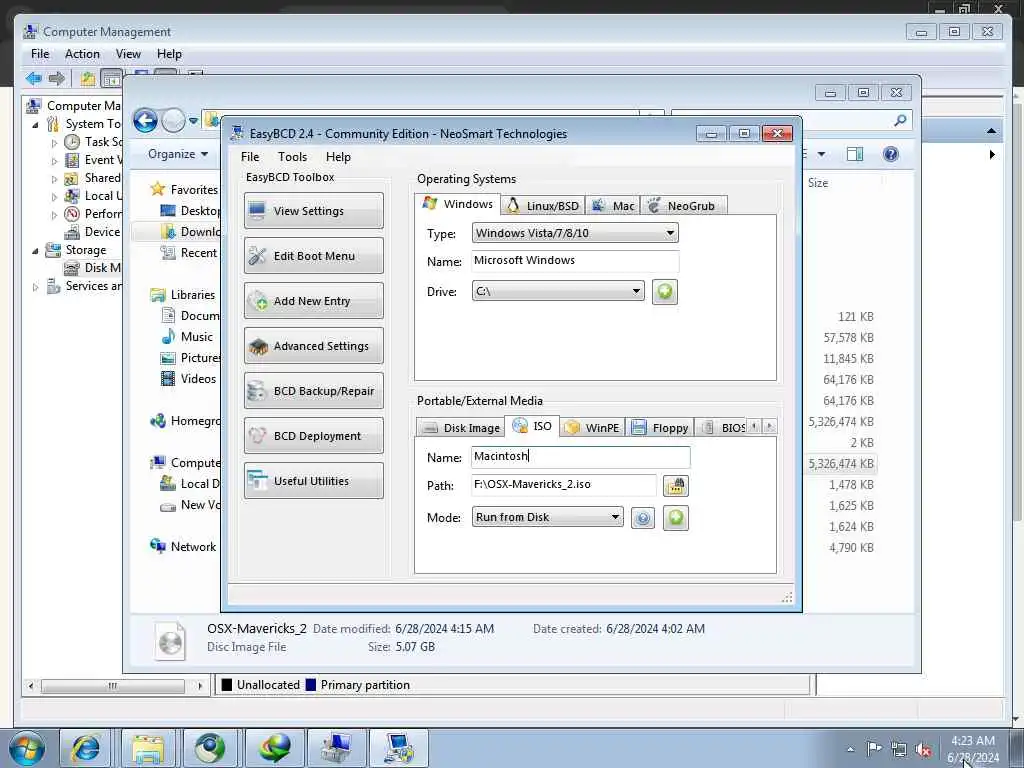Open the Type dropdown Windows Vista/7/8/10
The image size is (1024, 768).
point(575,233)
